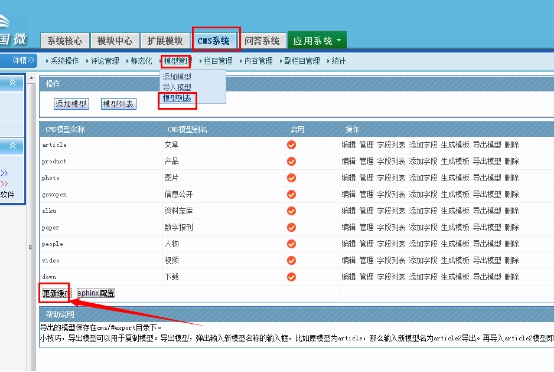The height and width of the screenshot is (372, 554).
Task: Click enabled status icon in video row
Action: 291,260
